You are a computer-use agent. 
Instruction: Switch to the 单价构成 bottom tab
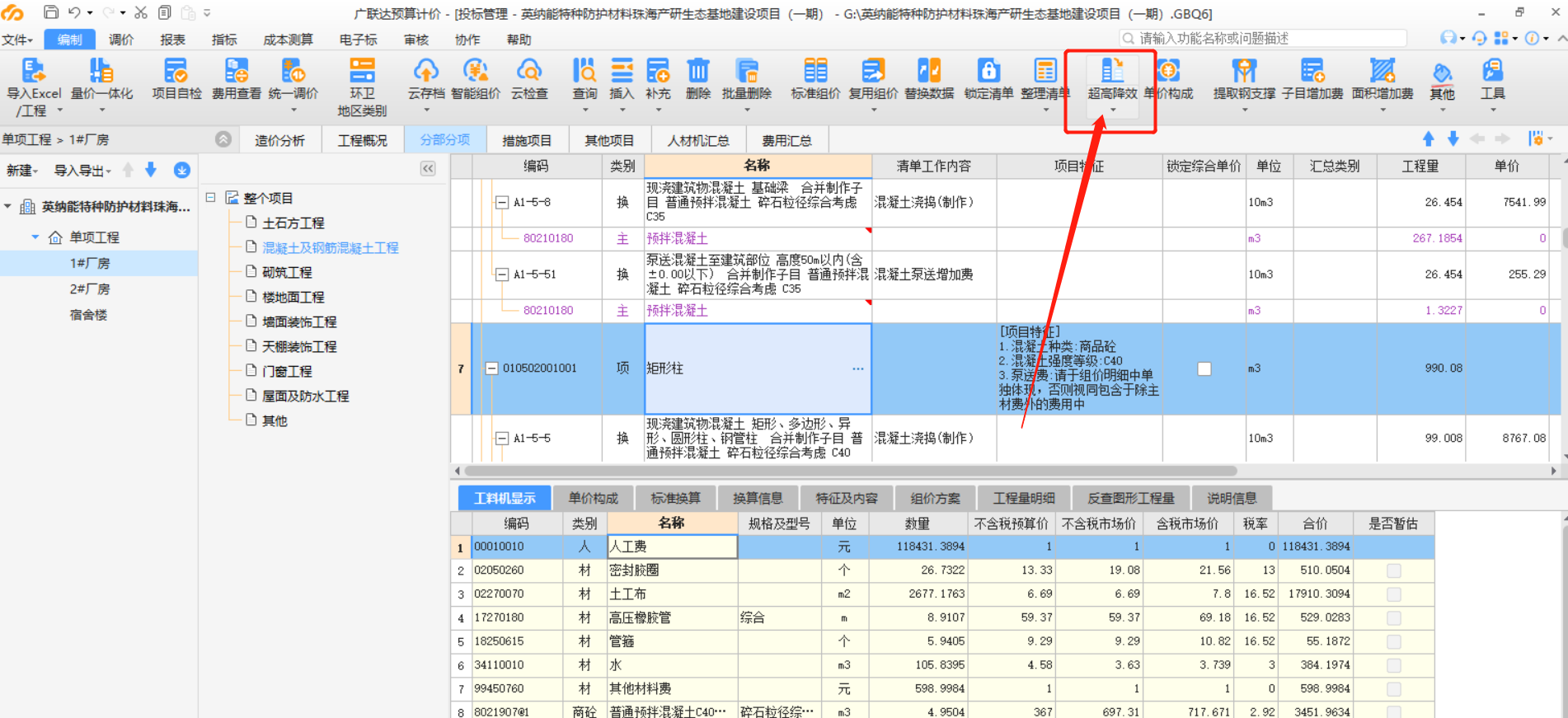point(594,498)
